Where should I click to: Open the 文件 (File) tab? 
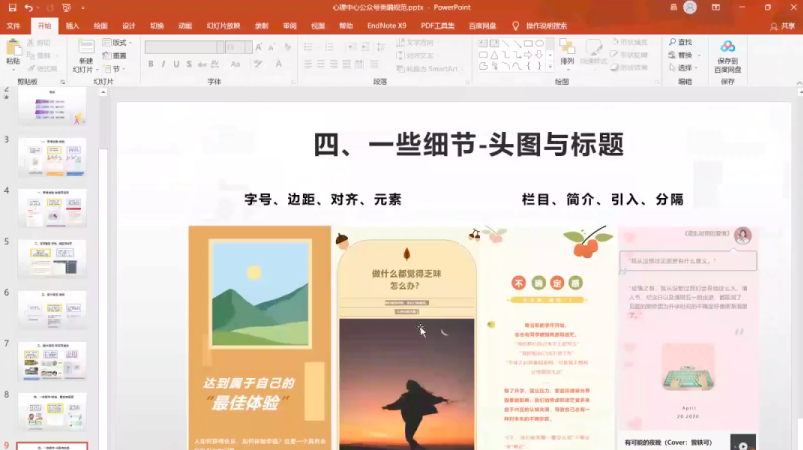13,26
